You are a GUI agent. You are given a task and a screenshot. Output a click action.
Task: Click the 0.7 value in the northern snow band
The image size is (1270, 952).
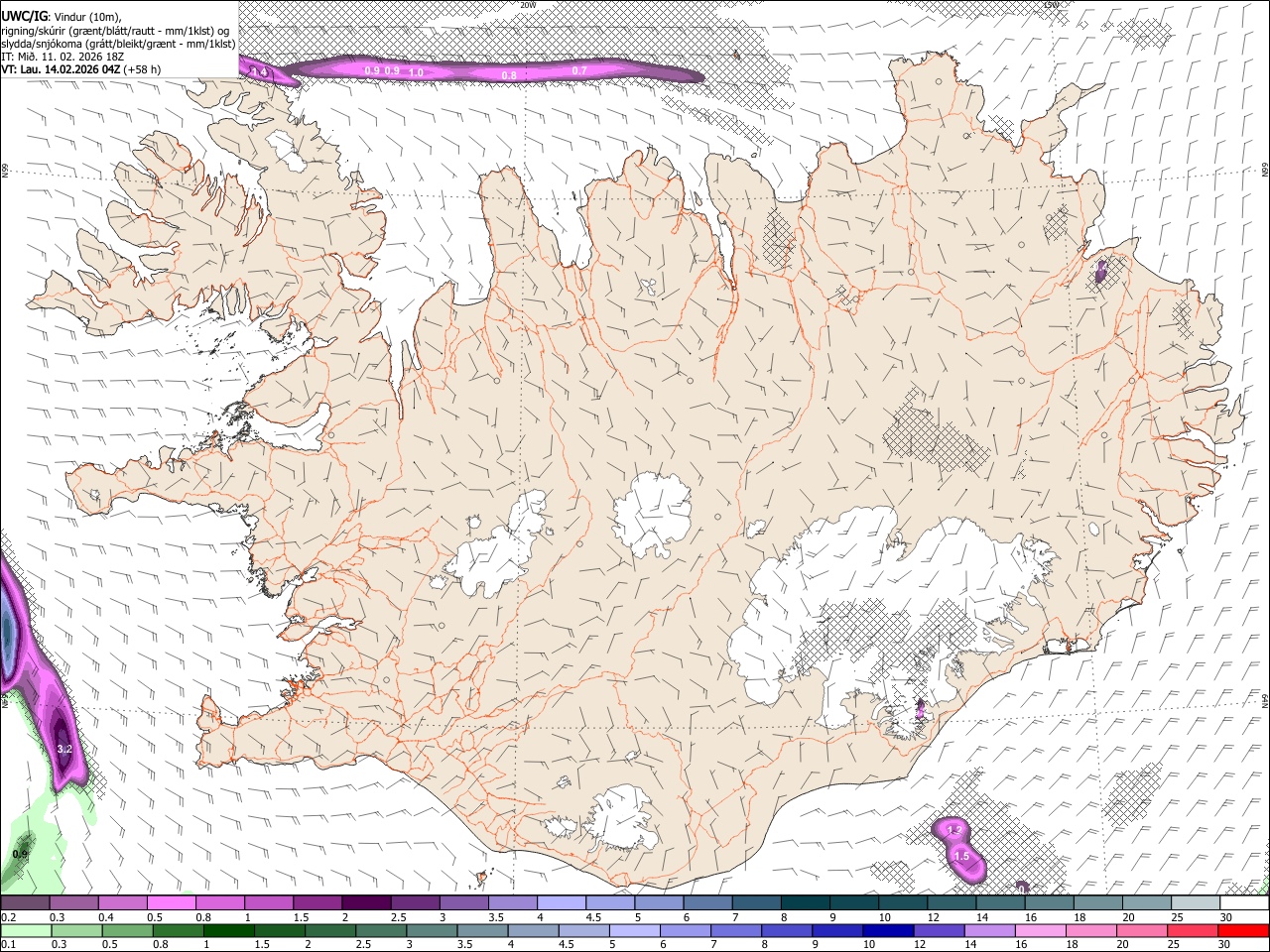[x=580, y=70]
